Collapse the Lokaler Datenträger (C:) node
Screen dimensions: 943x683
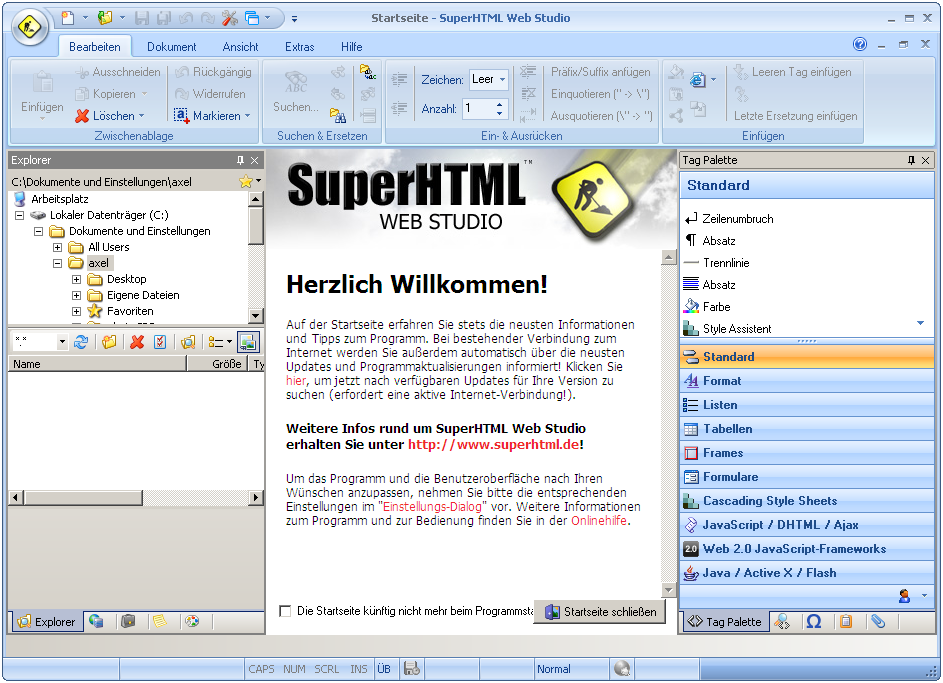19,215
